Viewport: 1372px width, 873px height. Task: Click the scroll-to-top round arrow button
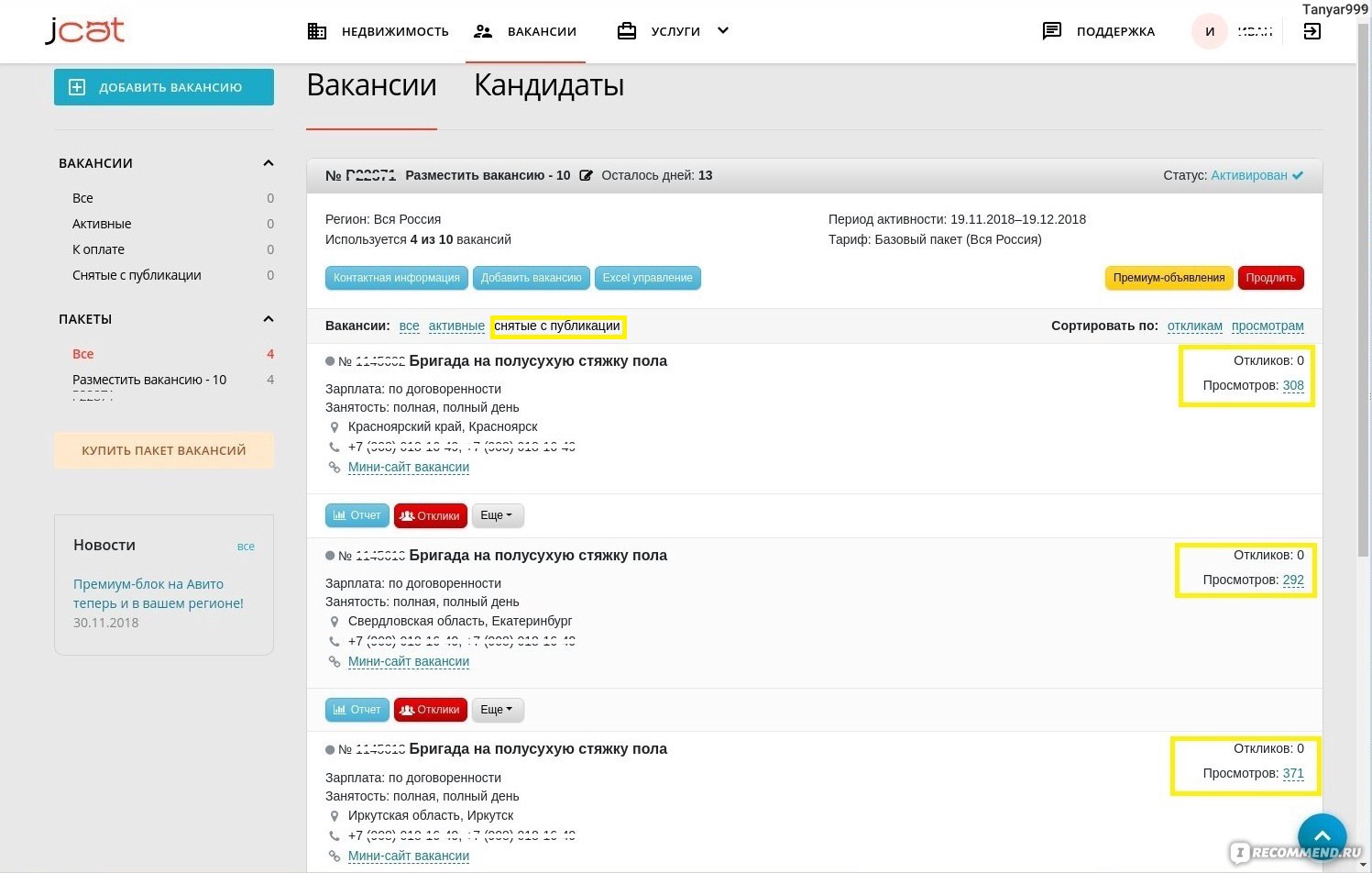1322,836
